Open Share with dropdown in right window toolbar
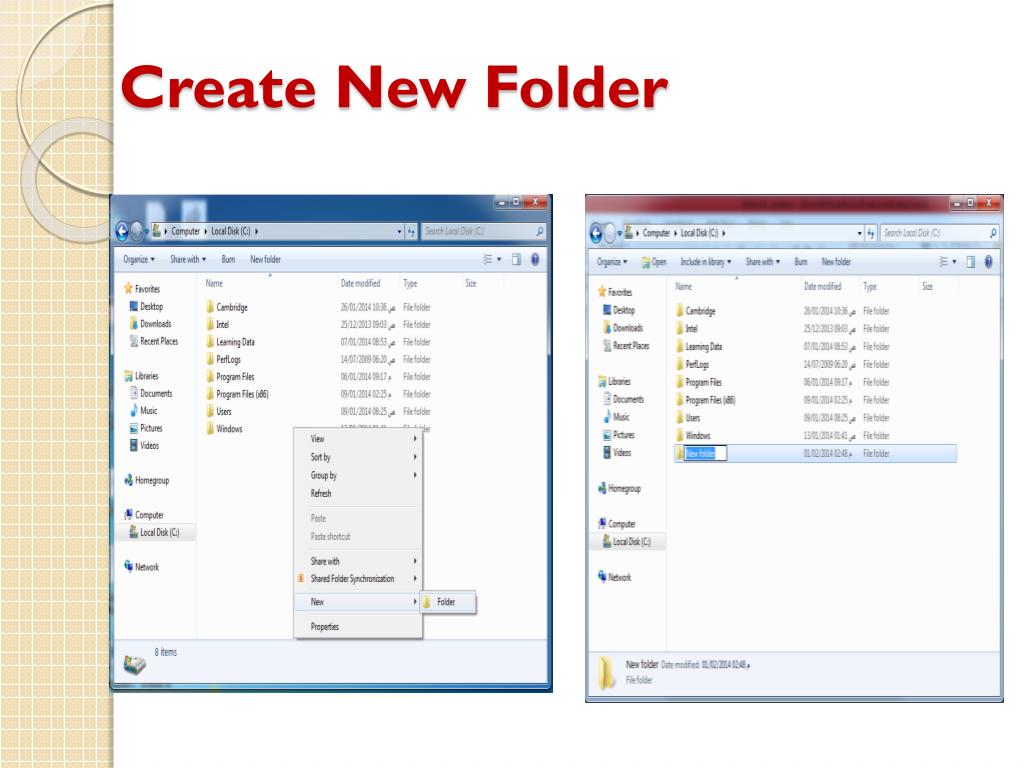 click(x=763, y=262)
